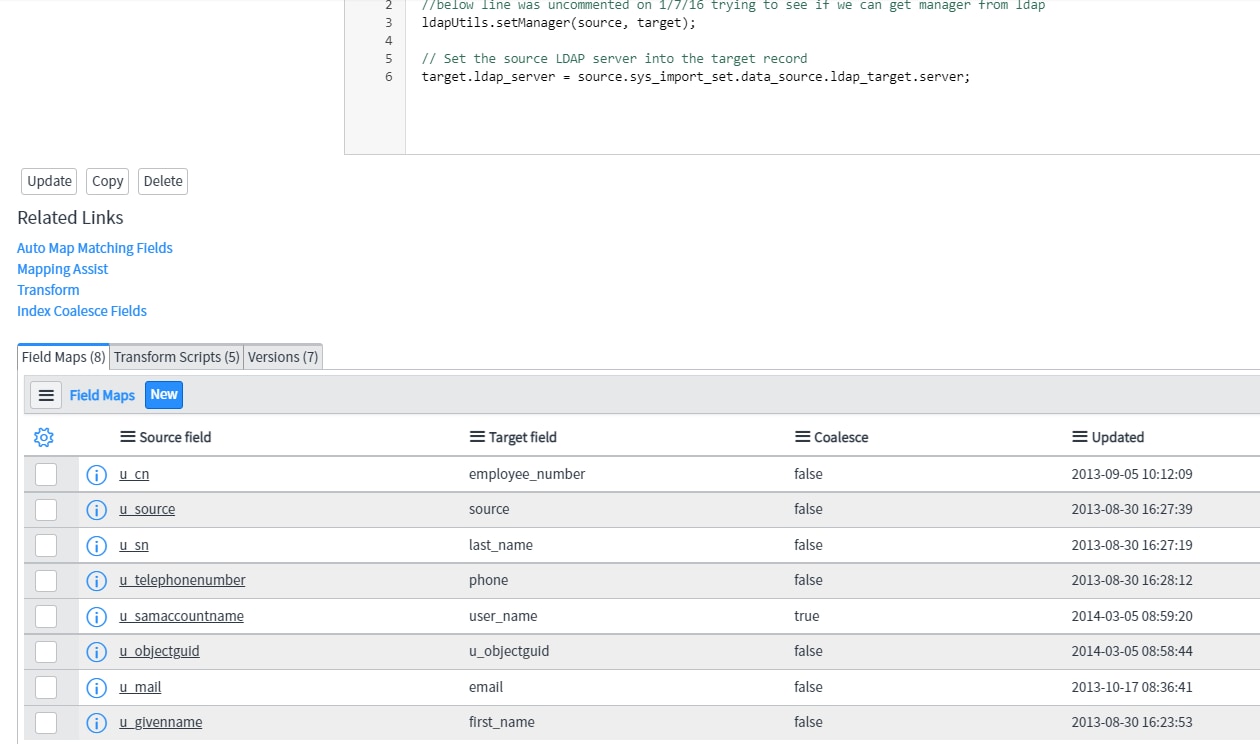The width and height of the screenshot is (1260, 744).
Task: Check the u_source row checkbox
Action: tap(46, 510)
